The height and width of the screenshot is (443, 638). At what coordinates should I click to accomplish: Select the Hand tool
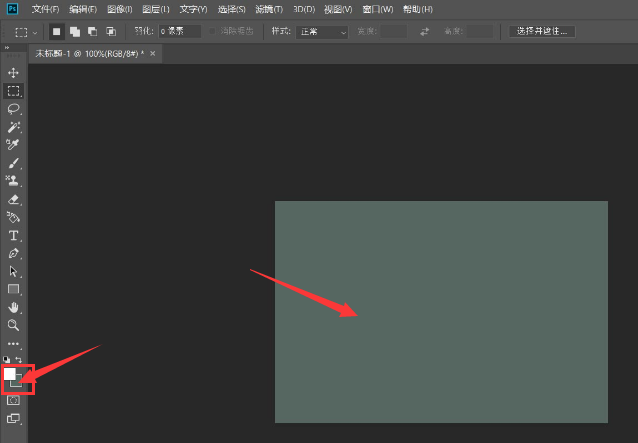(14, 307)
